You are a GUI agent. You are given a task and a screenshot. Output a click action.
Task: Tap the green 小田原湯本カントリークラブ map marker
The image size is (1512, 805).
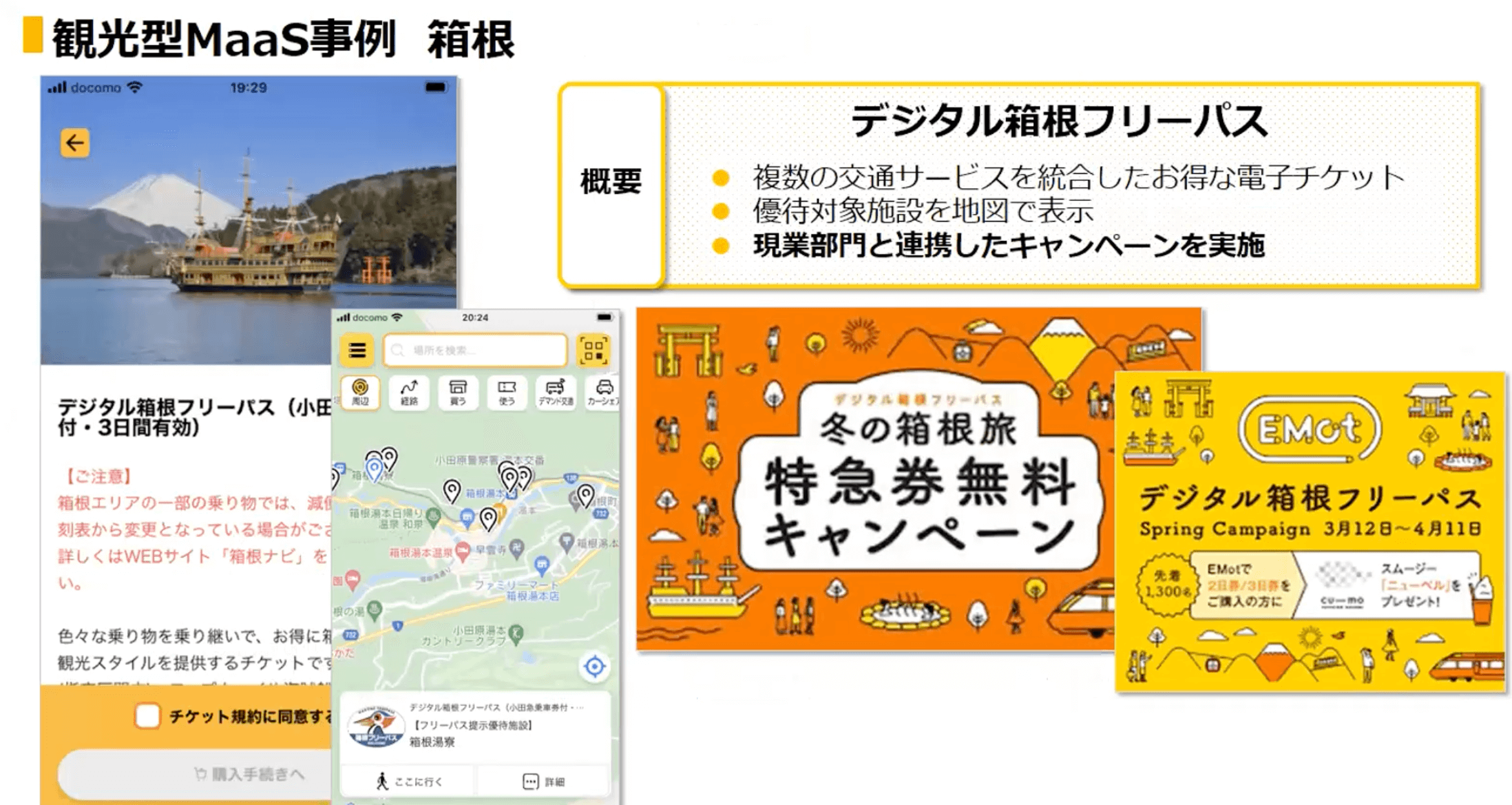515,634
